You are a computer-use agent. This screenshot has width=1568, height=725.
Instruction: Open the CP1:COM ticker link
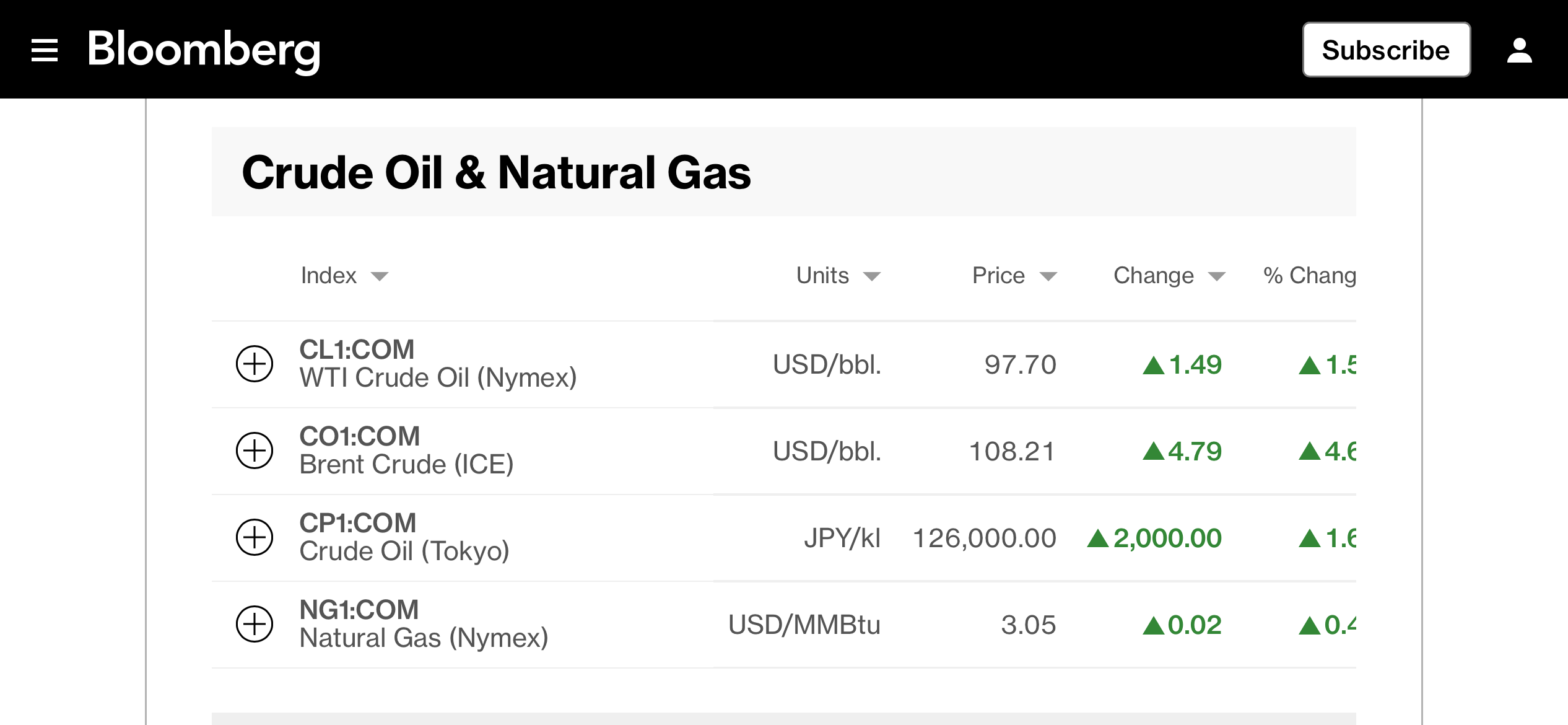[357, 523]
